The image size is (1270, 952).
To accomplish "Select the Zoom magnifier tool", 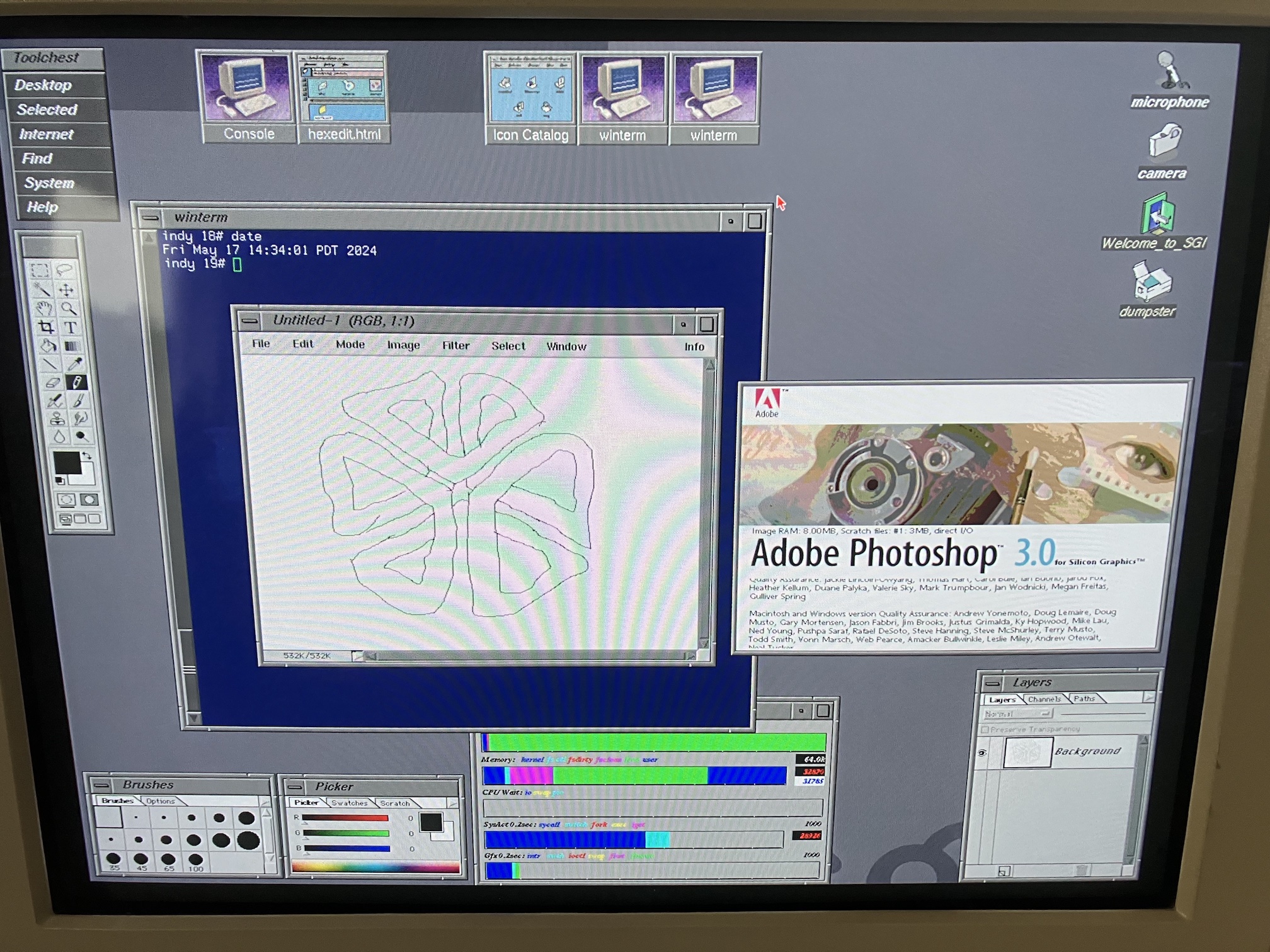I will click(x=68, y=308).
